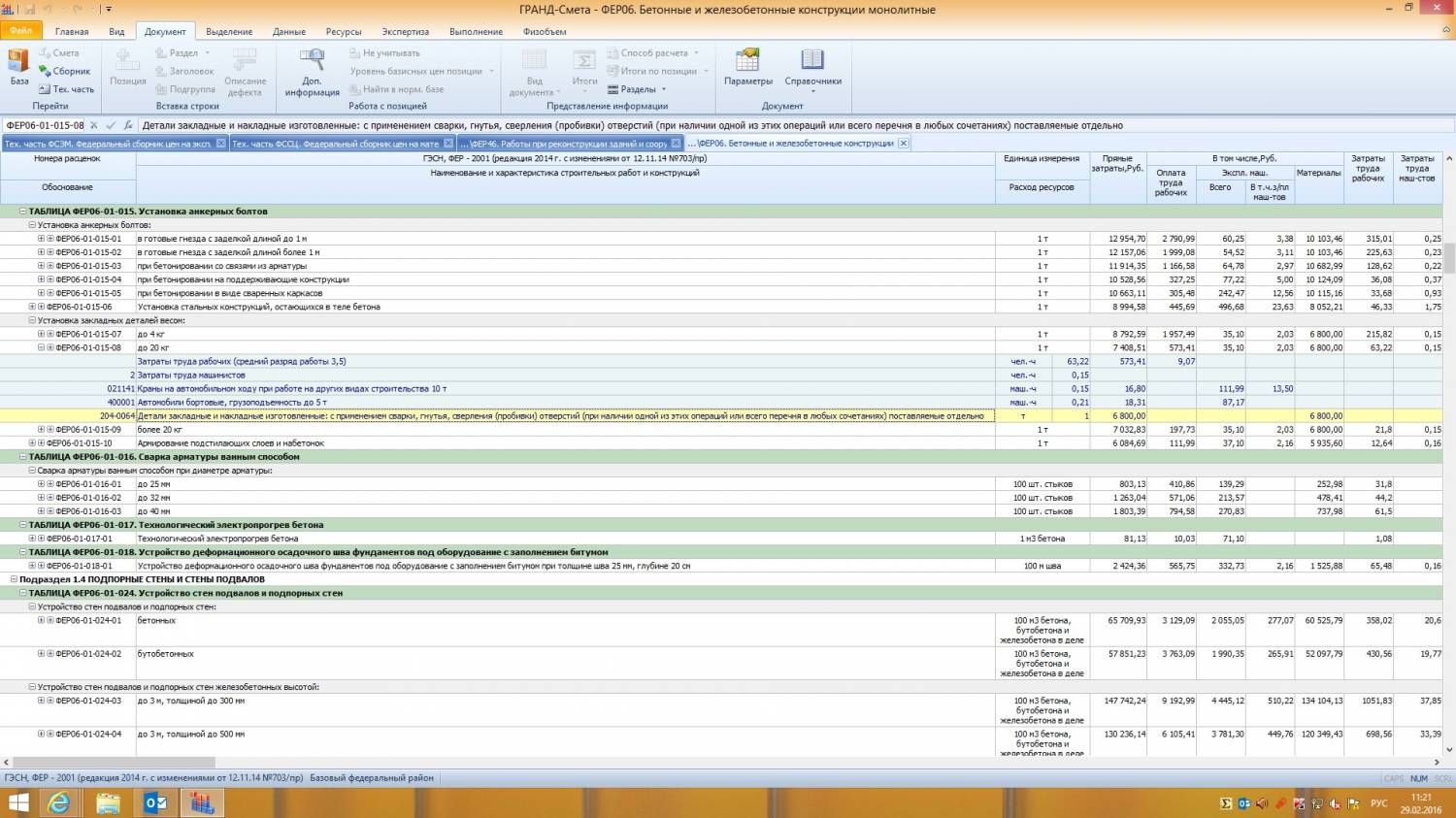Image resolution: width=1456 pixels, height=818 pixels.
Task: Expand the ФЕР06-01-015-01 rate row
Action: 42,239
